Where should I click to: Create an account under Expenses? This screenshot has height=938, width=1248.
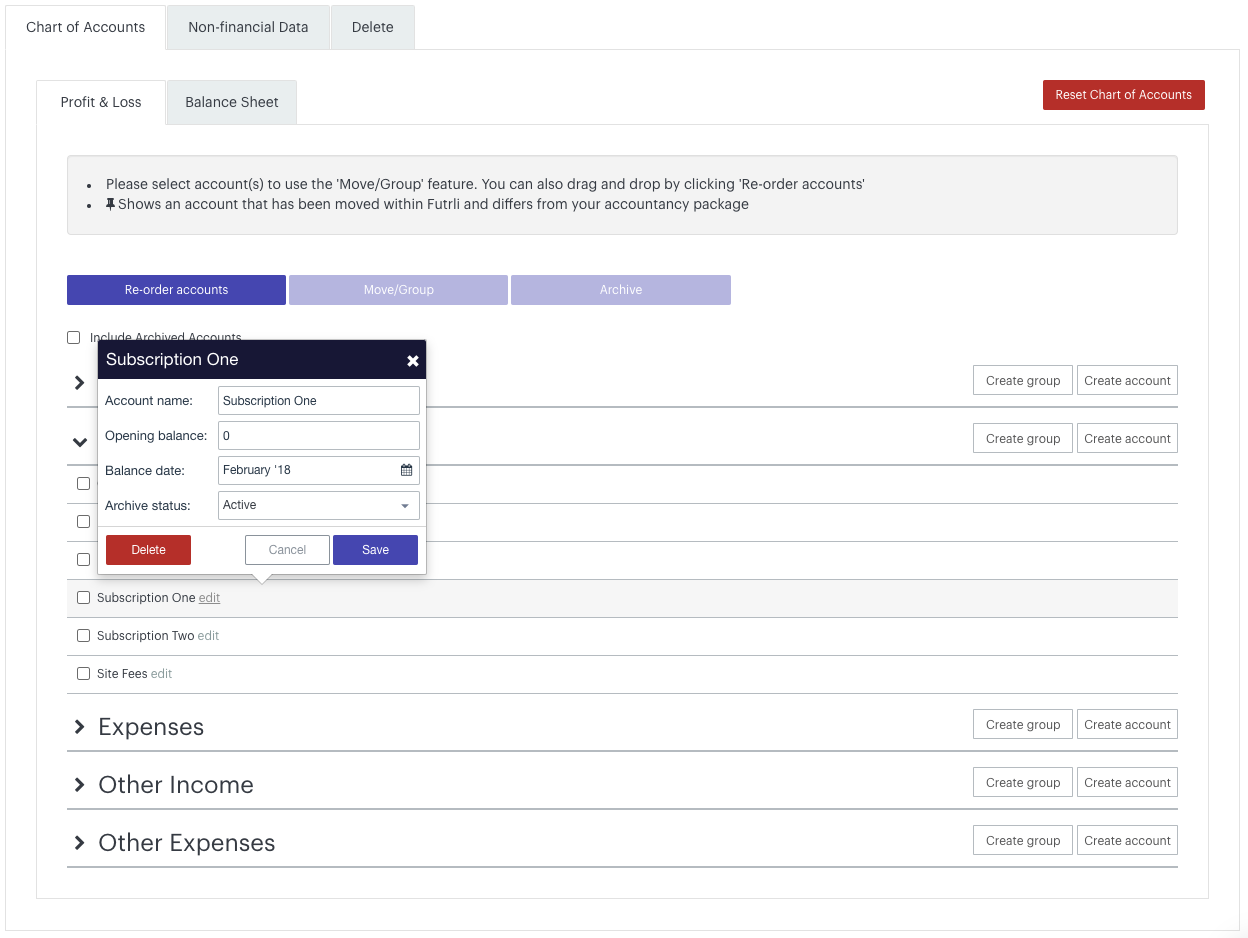tap(1127, 725)
